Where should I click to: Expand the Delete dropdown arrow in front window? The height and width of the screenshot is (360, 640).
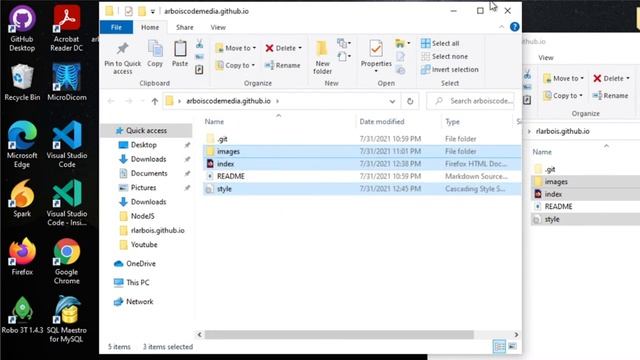pos(300,48)
